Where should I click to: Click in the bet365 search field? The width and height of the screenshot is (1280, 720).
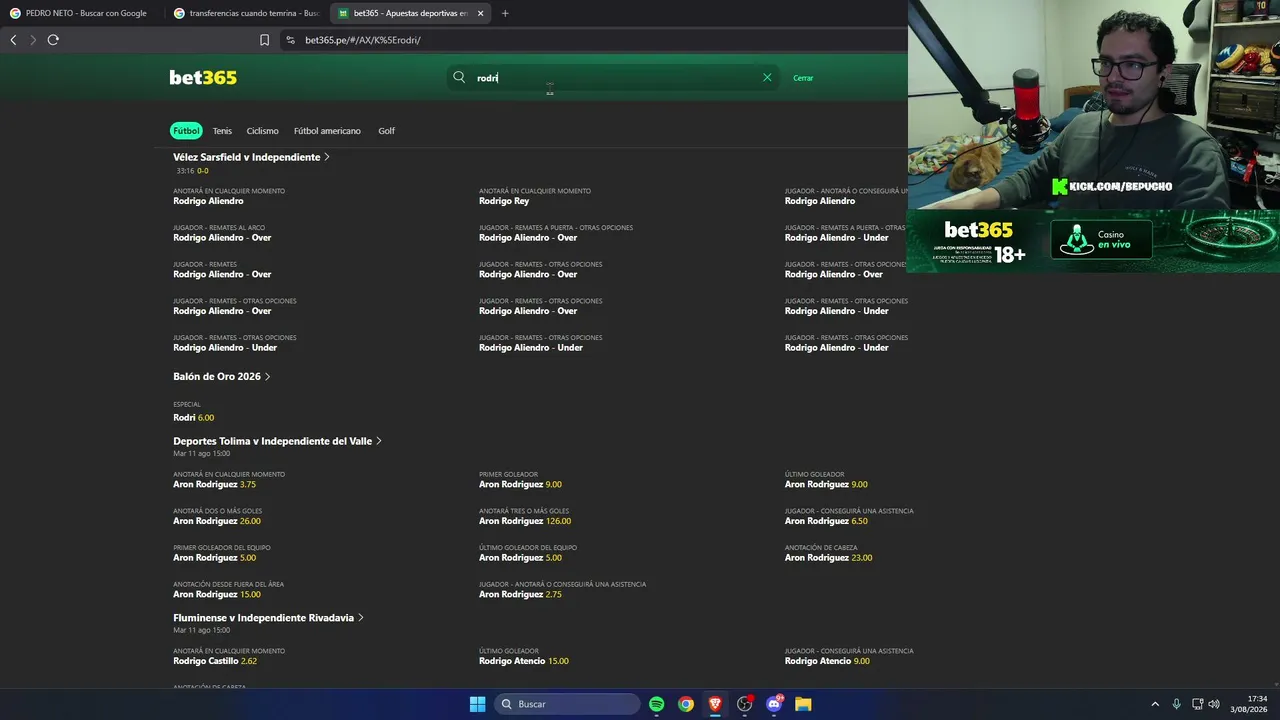615,77
